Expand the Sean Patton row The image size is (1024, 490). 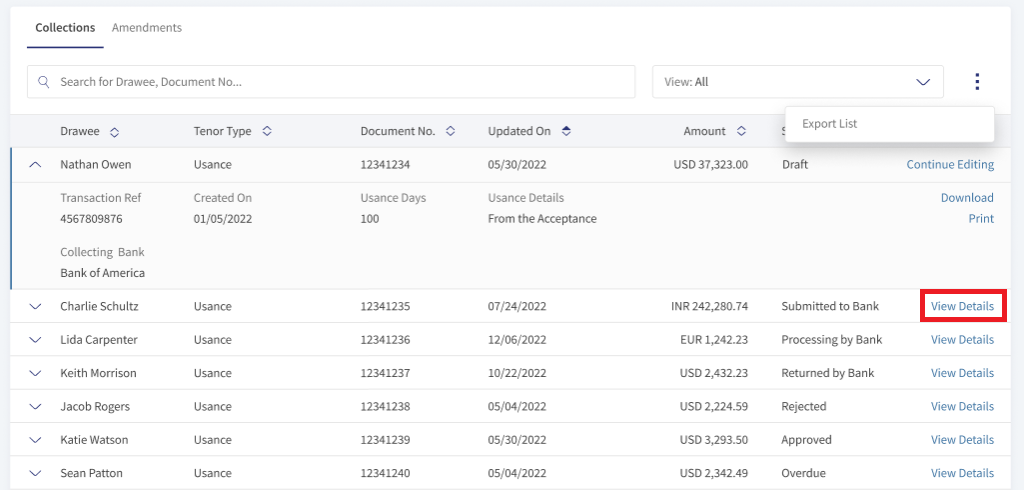click(x=36, y=473)
